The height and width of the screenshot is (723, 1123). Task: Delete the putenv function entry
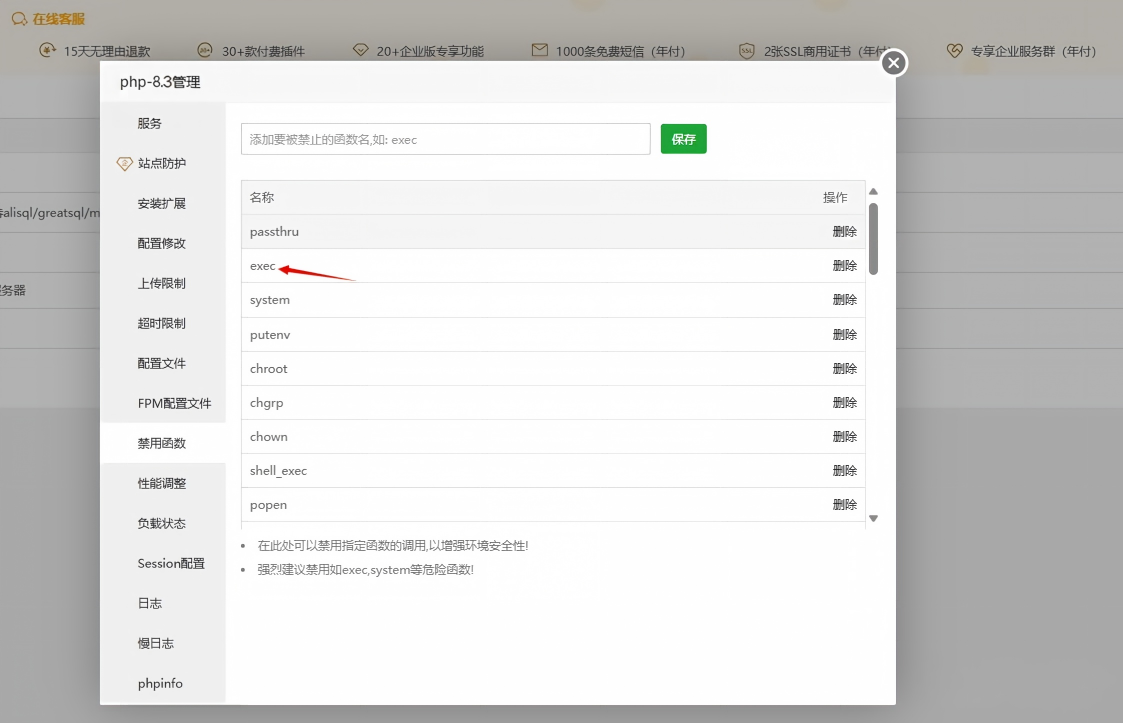coord(844,335)
